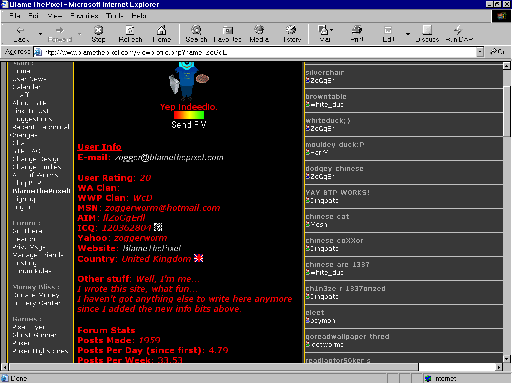512x384 pixels.
Task: Expand the Back button history dropdown arrow
Action: [40, 34]
